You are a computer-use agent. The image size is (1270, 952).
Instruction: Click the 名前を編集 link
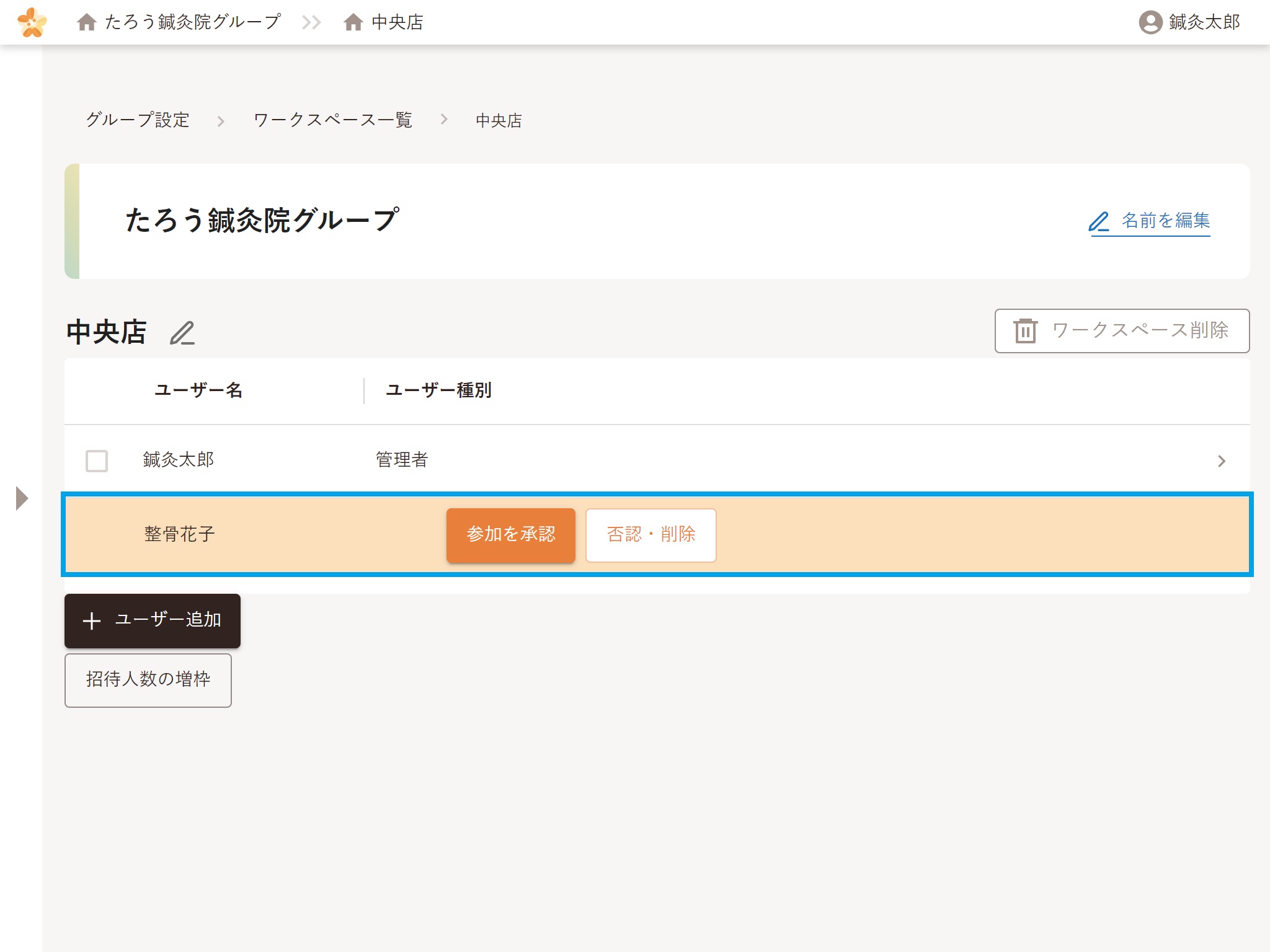(1149, 221)
